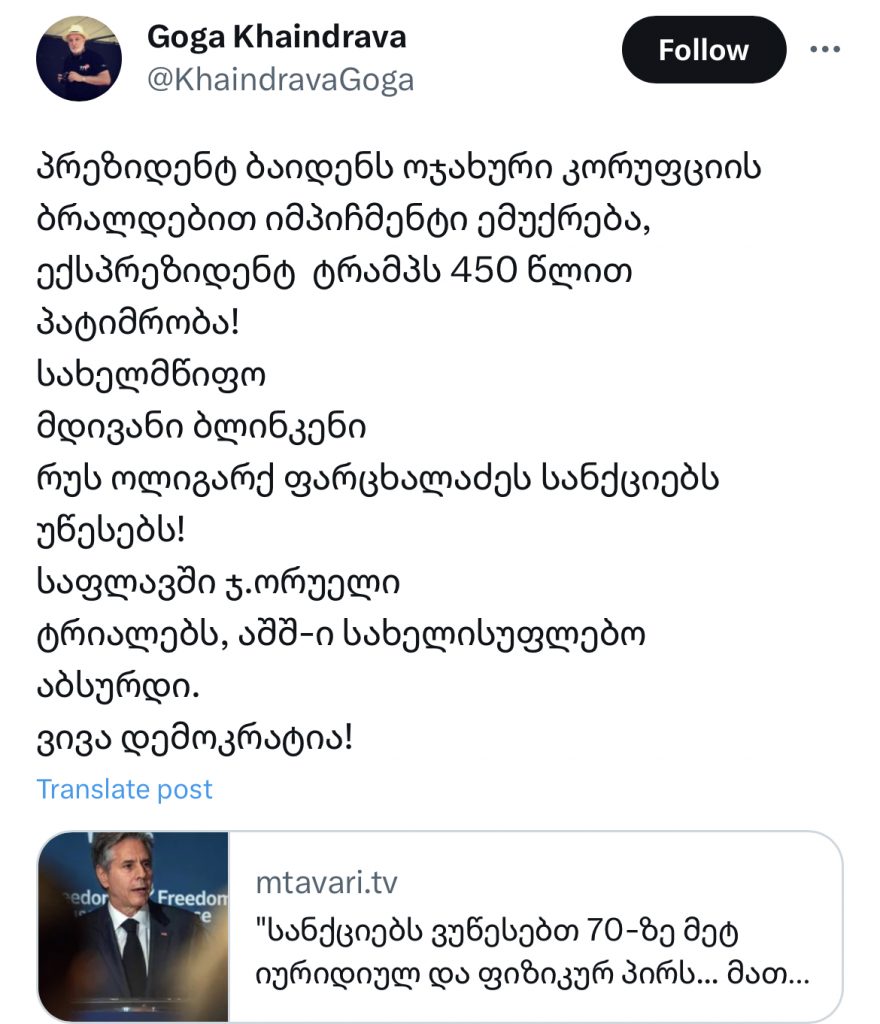This screenshot has height=1024, width=880.
Task: Click the line მდივანი ბლინკენი
Action: pos(201,427)
